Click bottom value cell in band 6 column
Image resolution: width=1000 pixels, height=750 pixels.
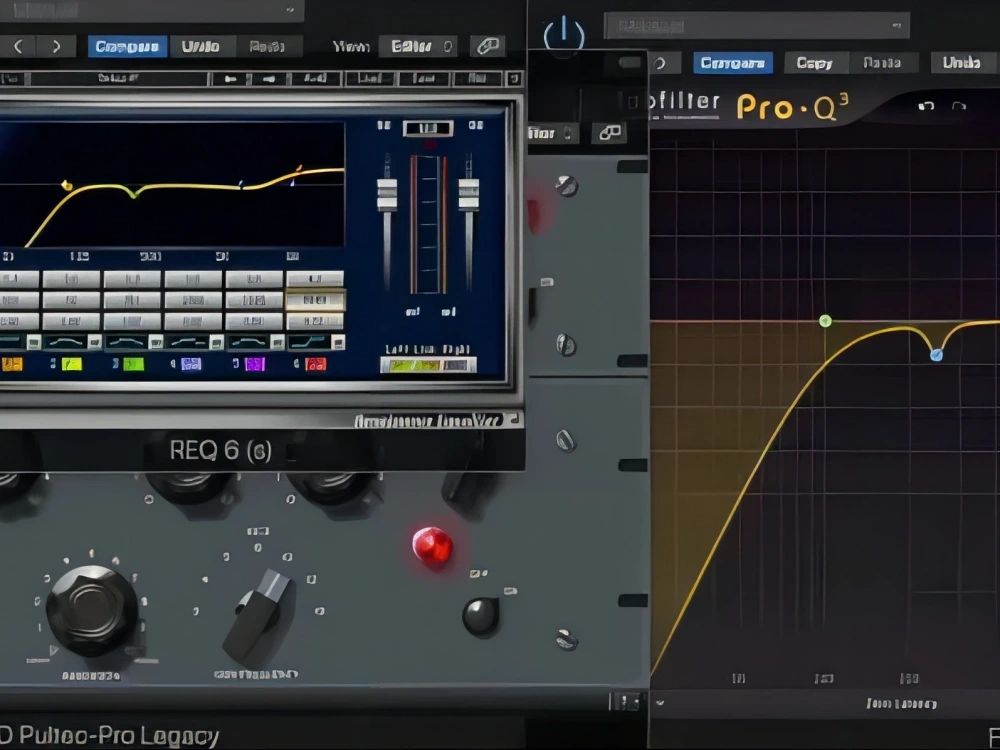click(x=315, y=321)
